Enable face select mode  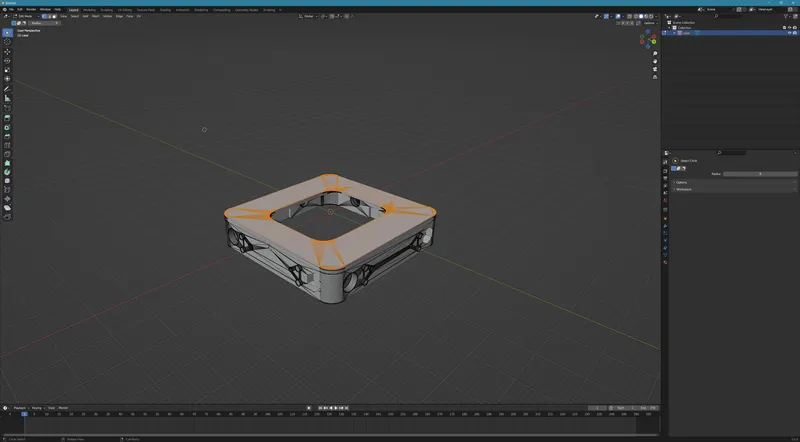coord(55,16)
